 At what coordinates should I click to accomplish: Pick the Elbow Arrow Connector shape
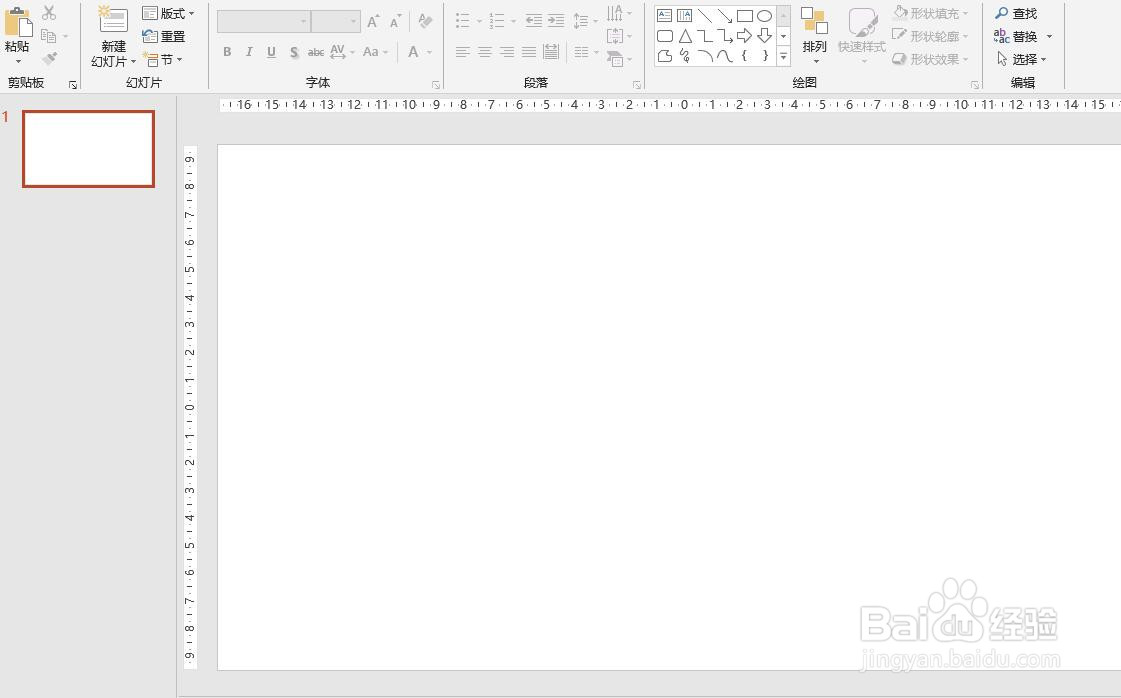coord(724,35)
